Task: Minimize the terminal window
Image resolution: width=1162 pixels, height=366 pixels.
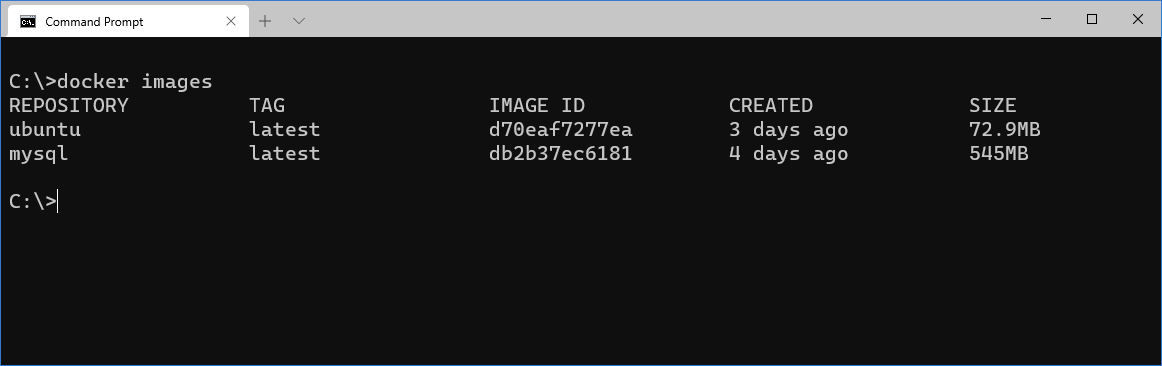Action: tap(1046, 20)
